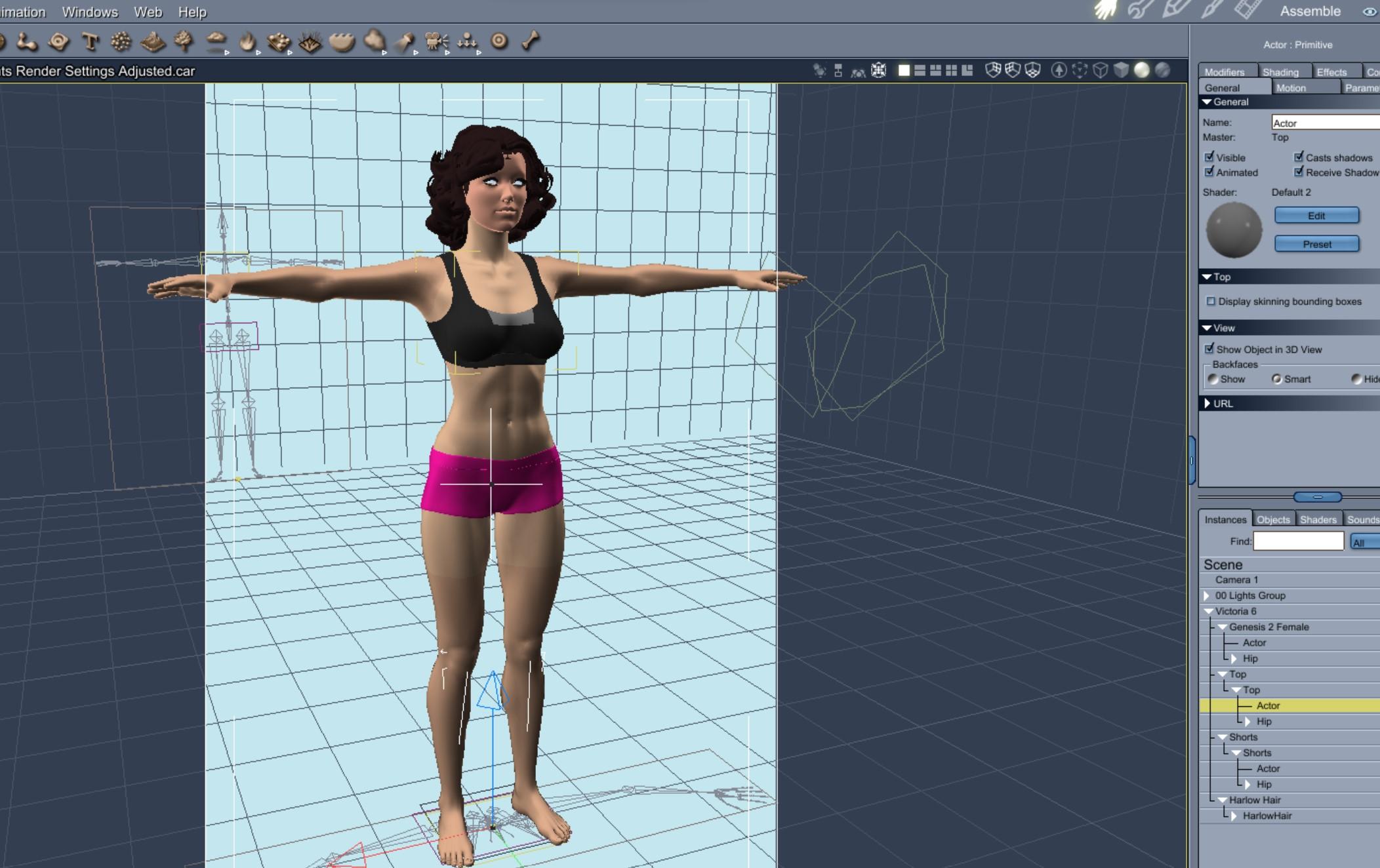Switch to the Model room wrench icon
The height and width of the screenshot is (868, 1380).
1140,10
